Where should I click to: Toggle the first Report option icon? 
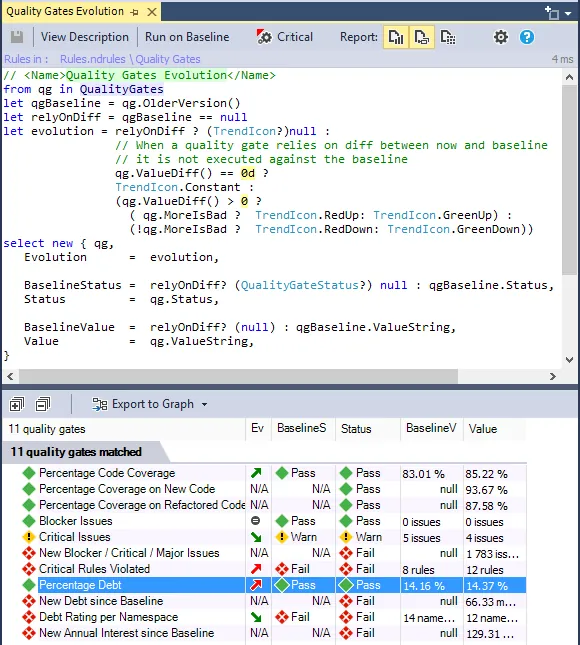396,37
